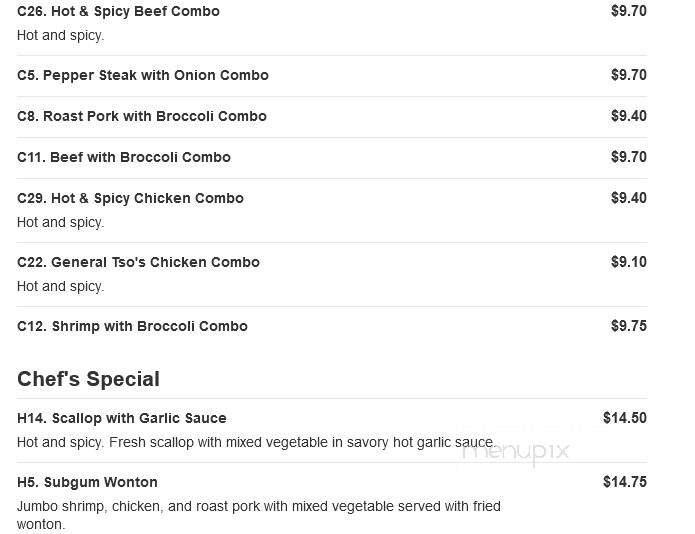The width and height of the screenshot is (695, 534).
Task: Click the Subgum Wonton description text
Action: pyautogui.click(x=259, y=515)
